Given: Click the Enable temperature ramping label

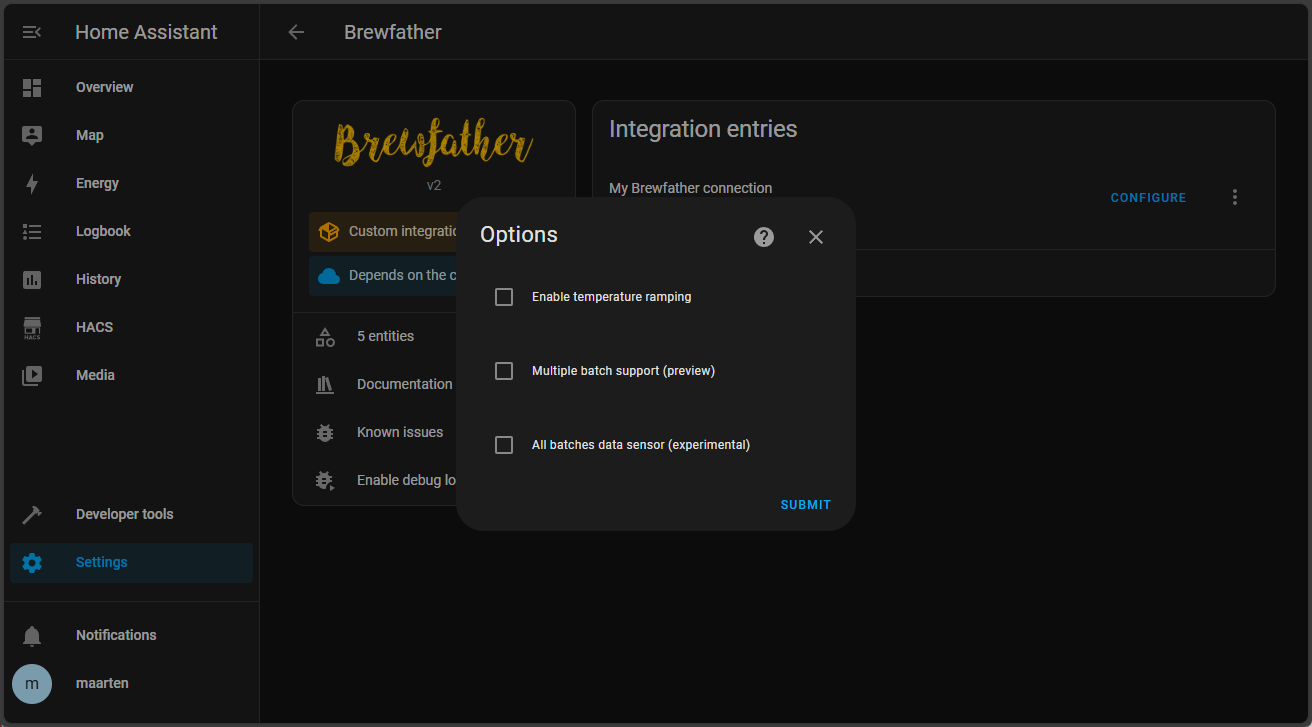Looking at the screenshot, I should tap(611, 297).
